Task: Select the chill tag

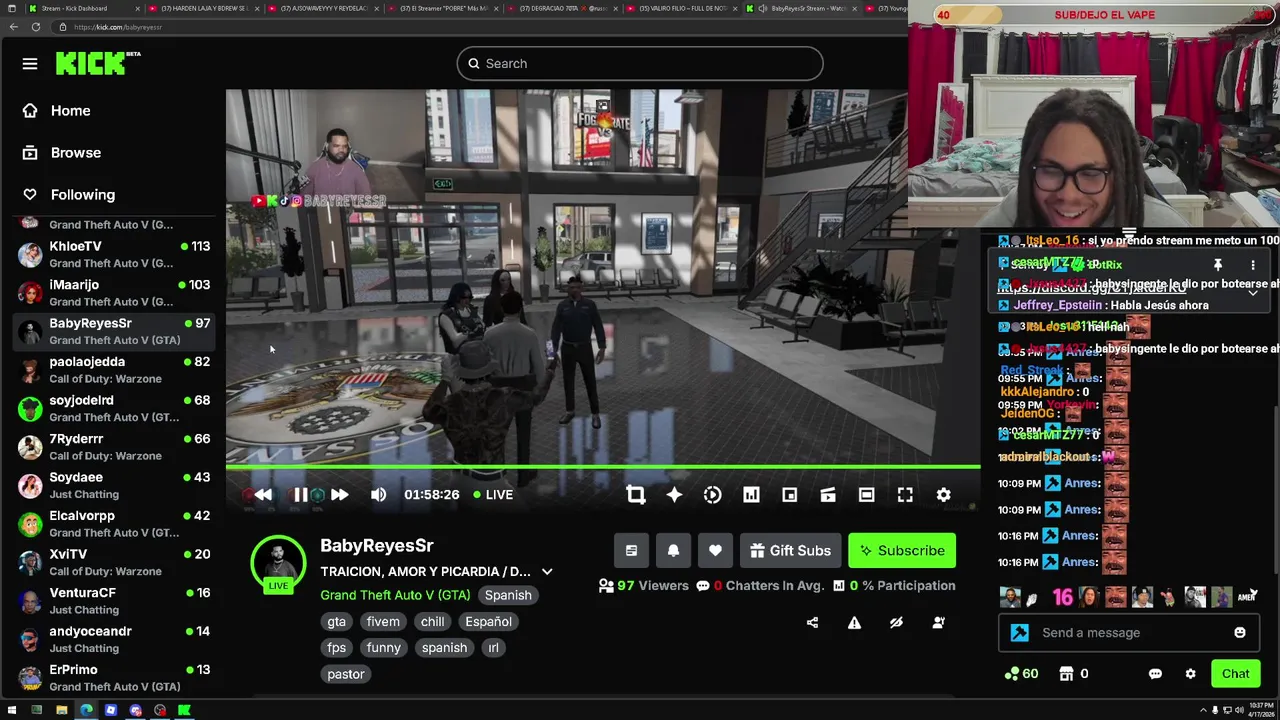Action: (432, 622)
